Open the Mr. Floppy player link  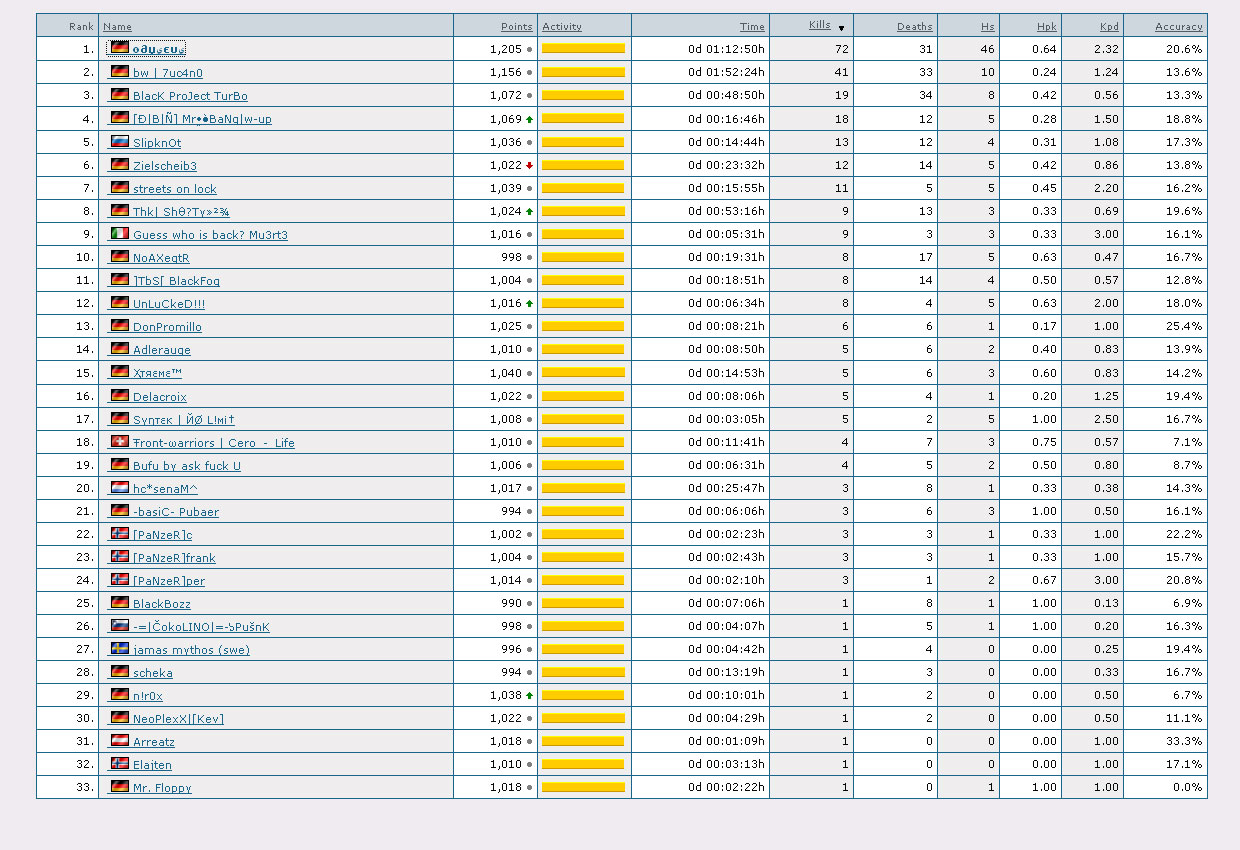point(162,788)
